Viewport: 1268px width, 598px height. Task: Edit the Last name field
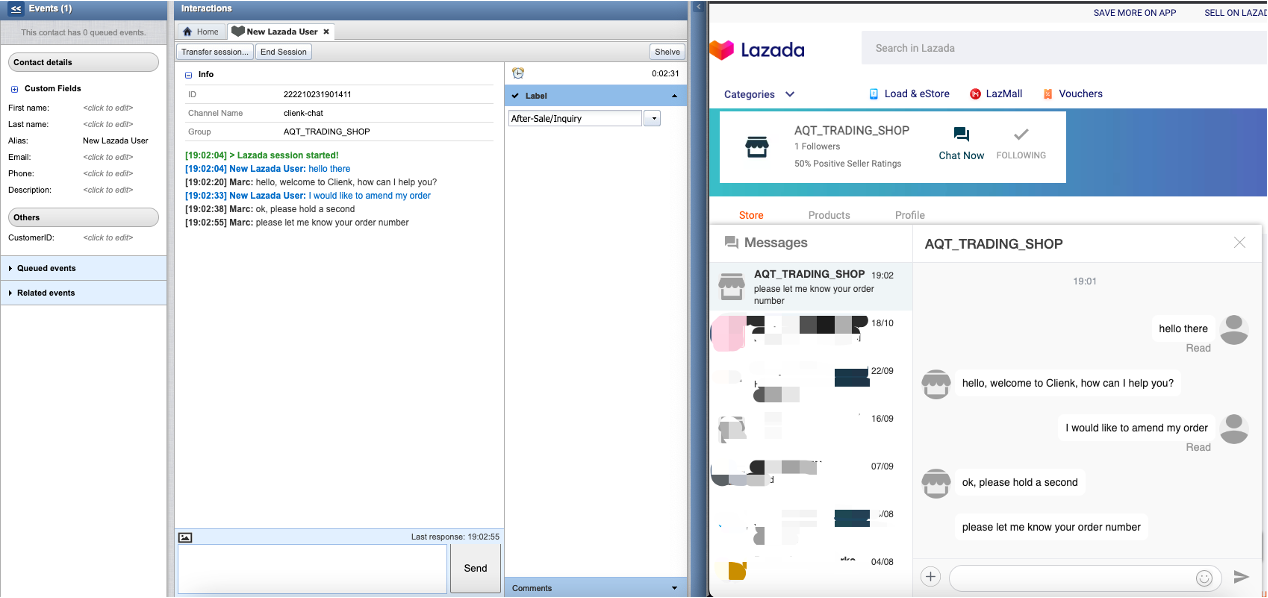(x=108, y=124)
